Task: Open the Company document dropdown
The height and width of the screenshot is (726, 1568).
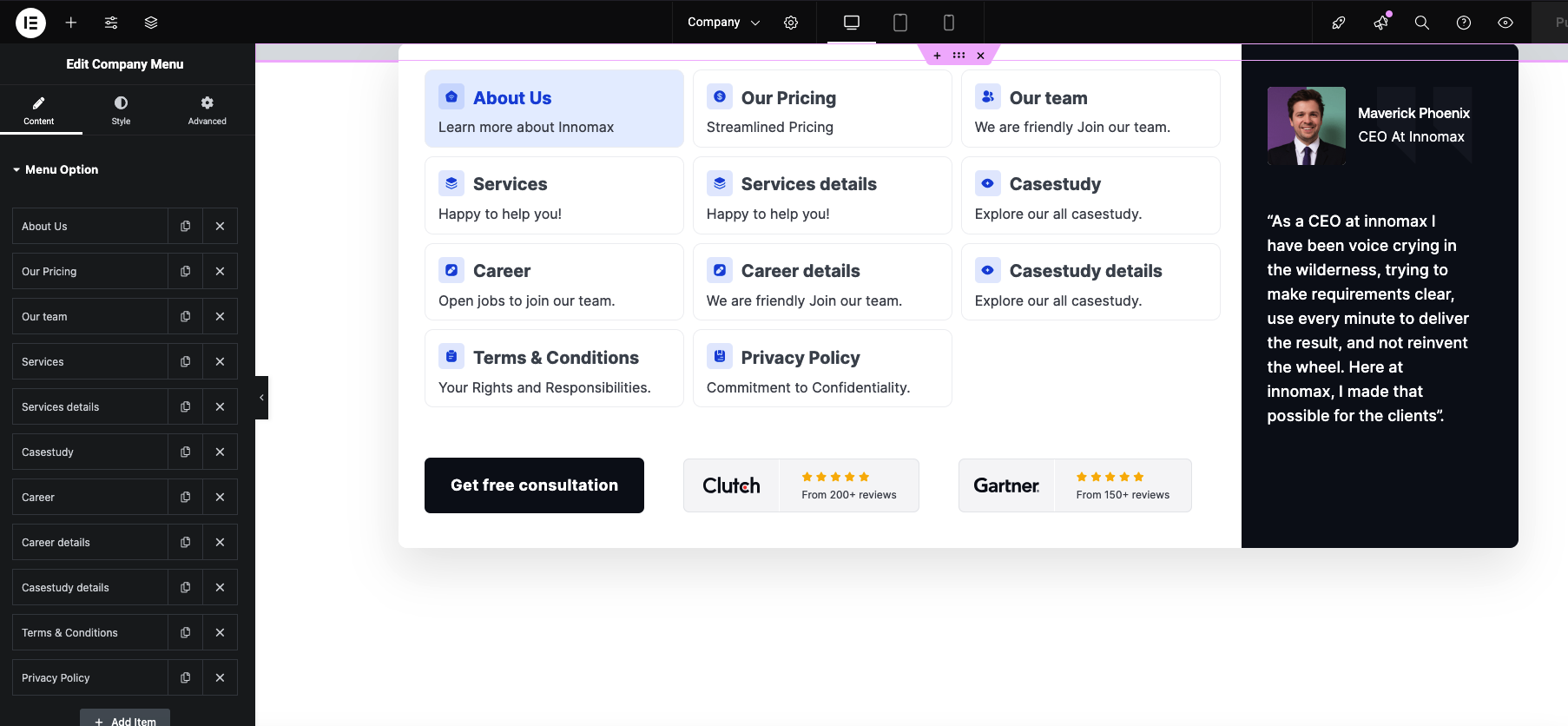Action: coord(723,23)
